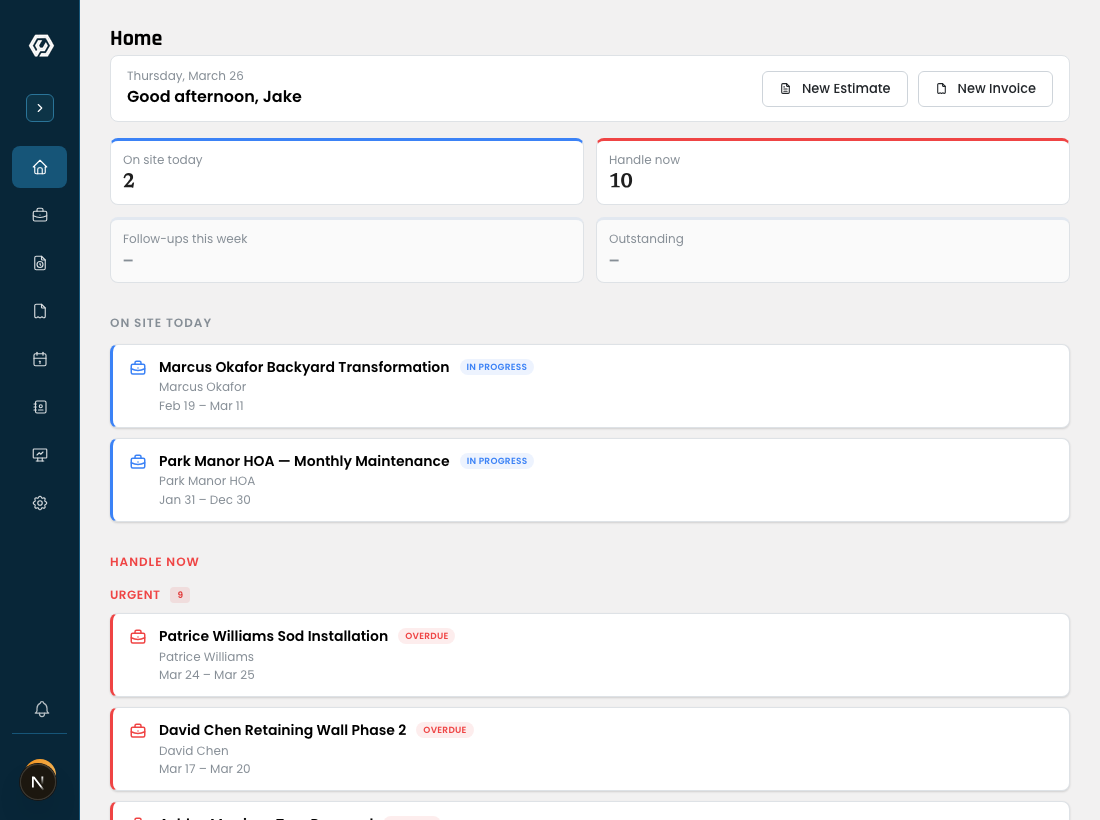Open Park Manor HOA Monthly Maintenance job

[304, 461]
